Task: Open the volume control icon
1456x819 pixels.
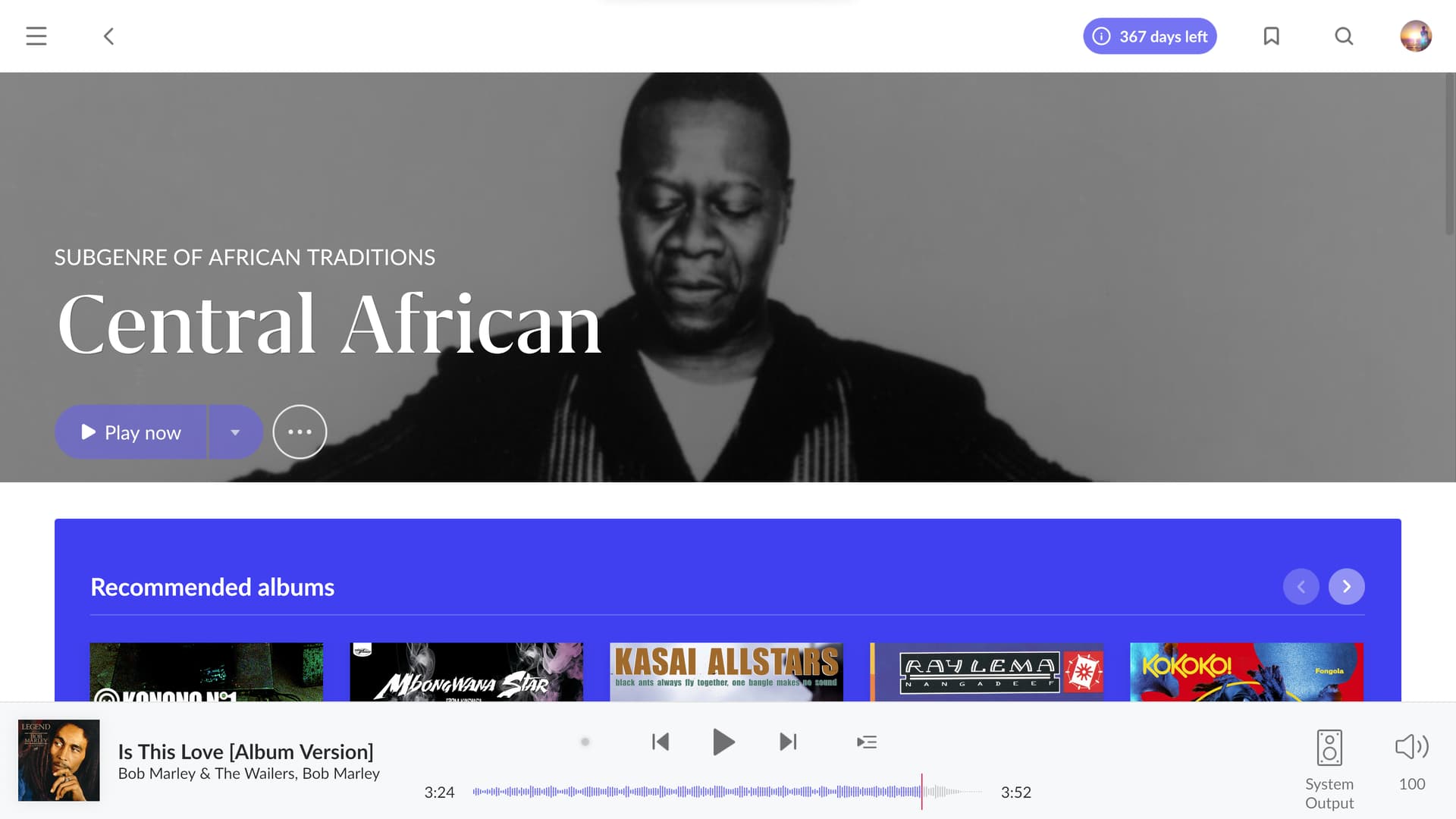Action: click(1412, 747)
